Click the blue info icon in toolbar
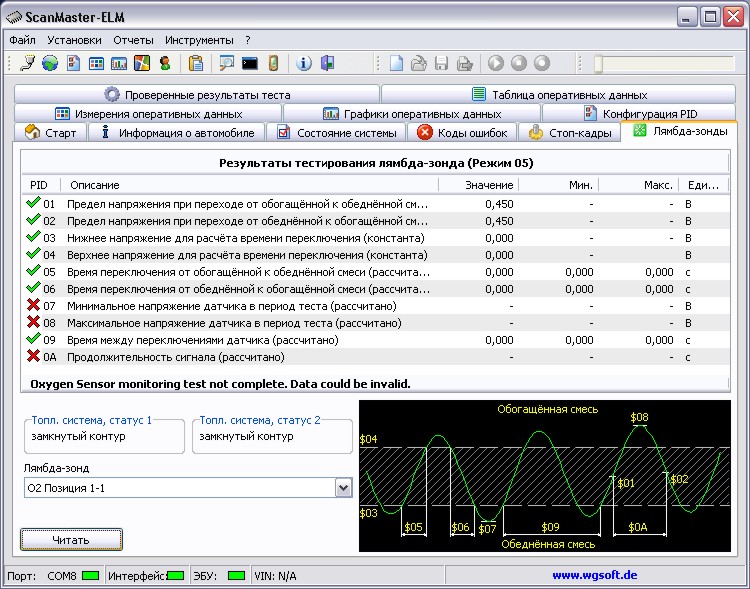The width and height of the screenshot is (750, 589). tap(304, 63)
